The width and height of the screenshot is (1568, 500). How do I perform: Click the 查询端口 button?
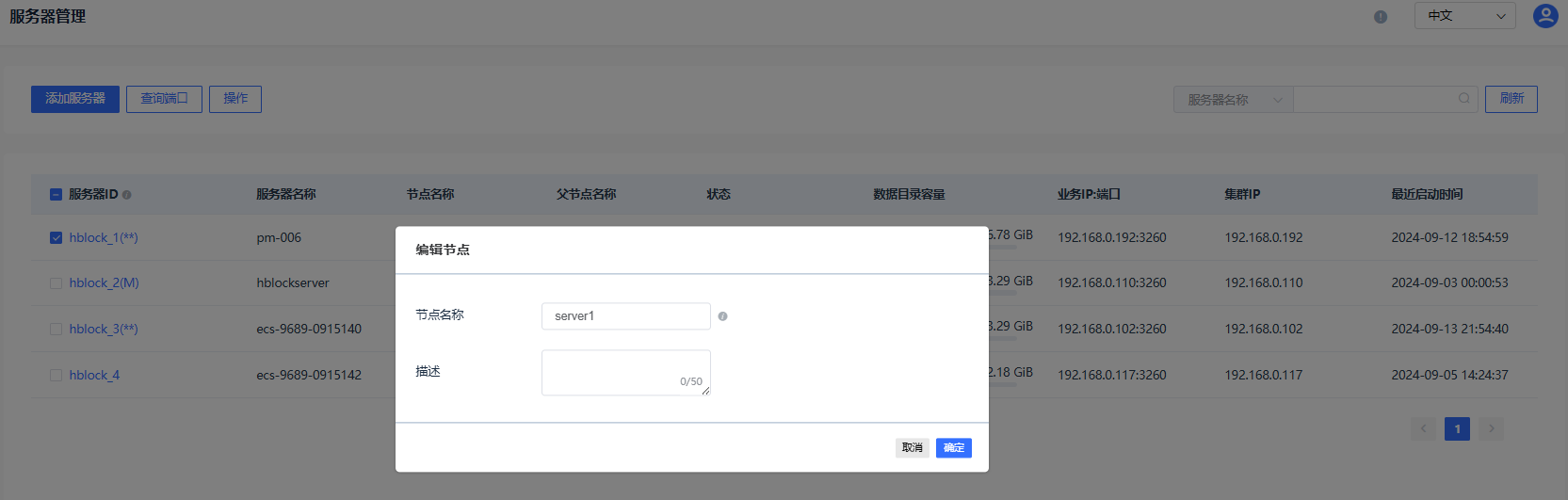click(x=164, y=99)
